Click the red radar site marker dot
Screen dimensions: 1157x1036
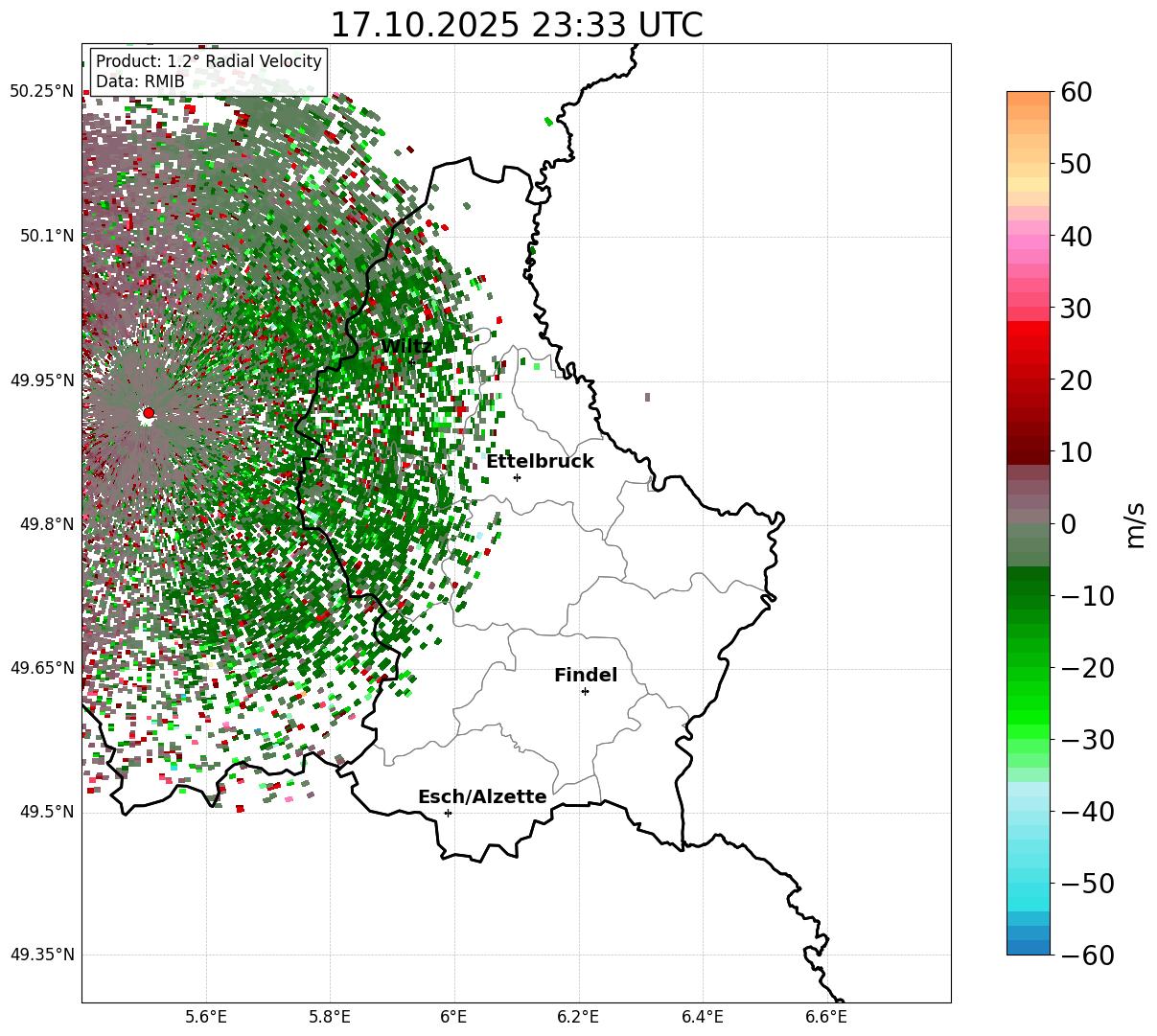point(148,413)
